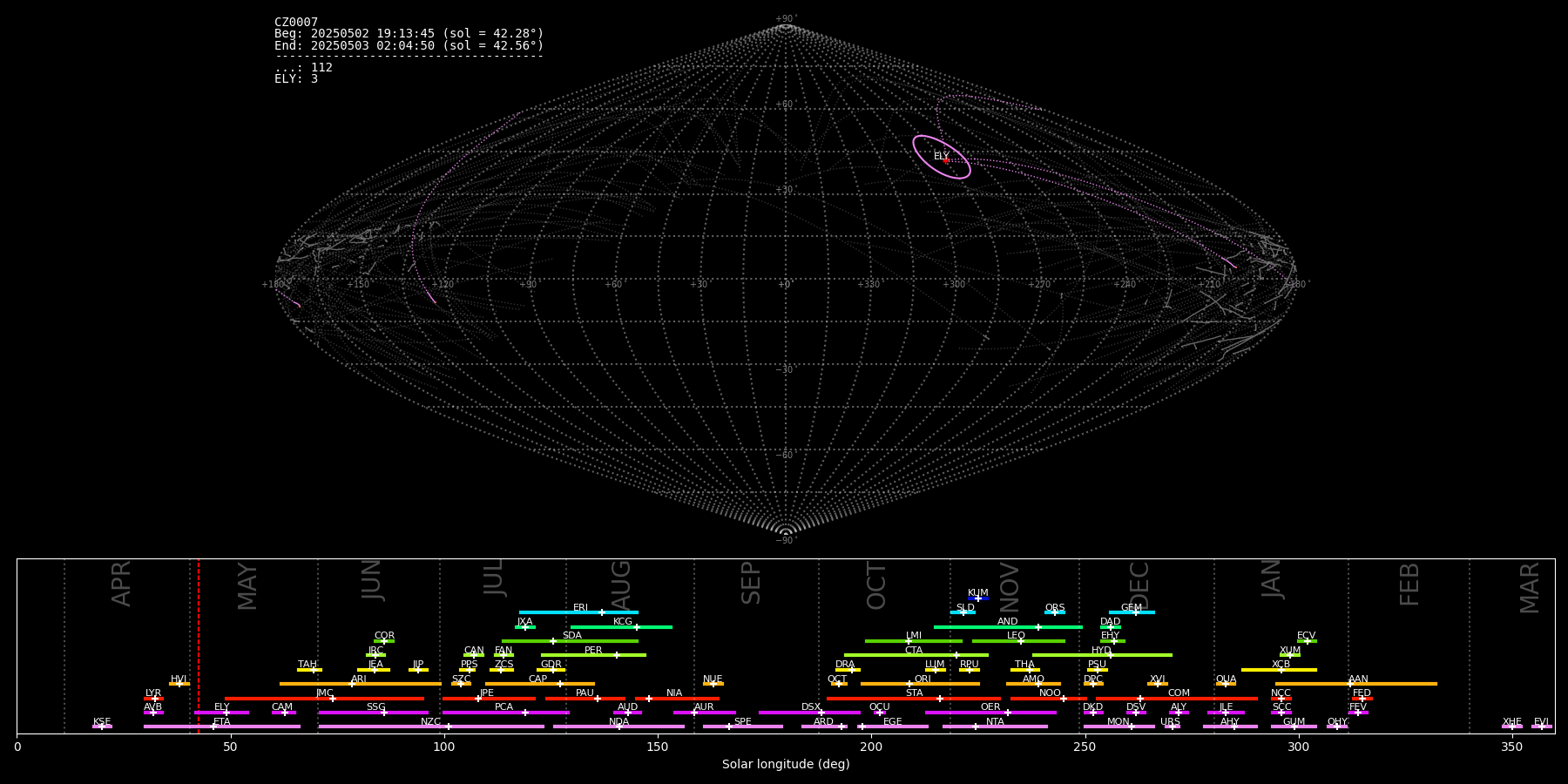Select the station code text CZ0007
This screenshot has height=784, width=1568.
(x=296, y=23)
